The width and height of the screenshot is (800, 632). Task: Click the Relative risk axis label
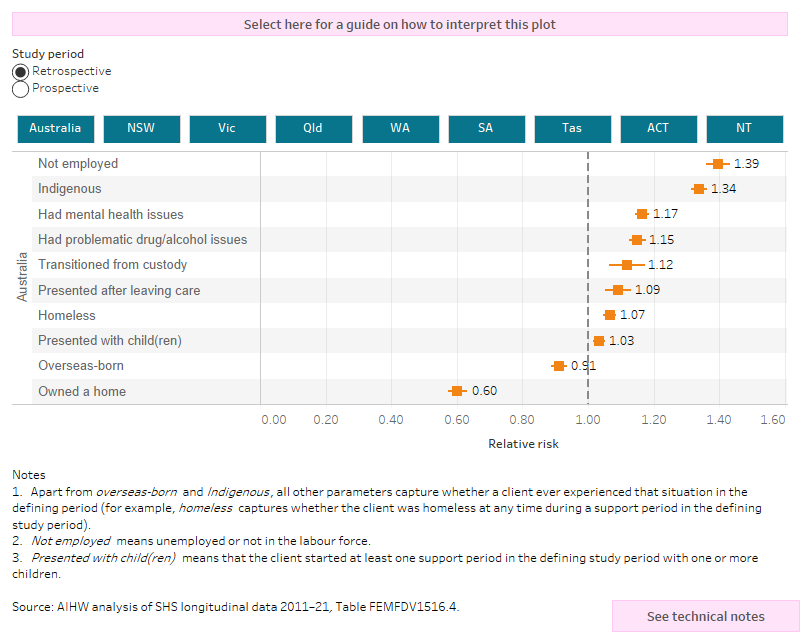[x=523, y=443]
